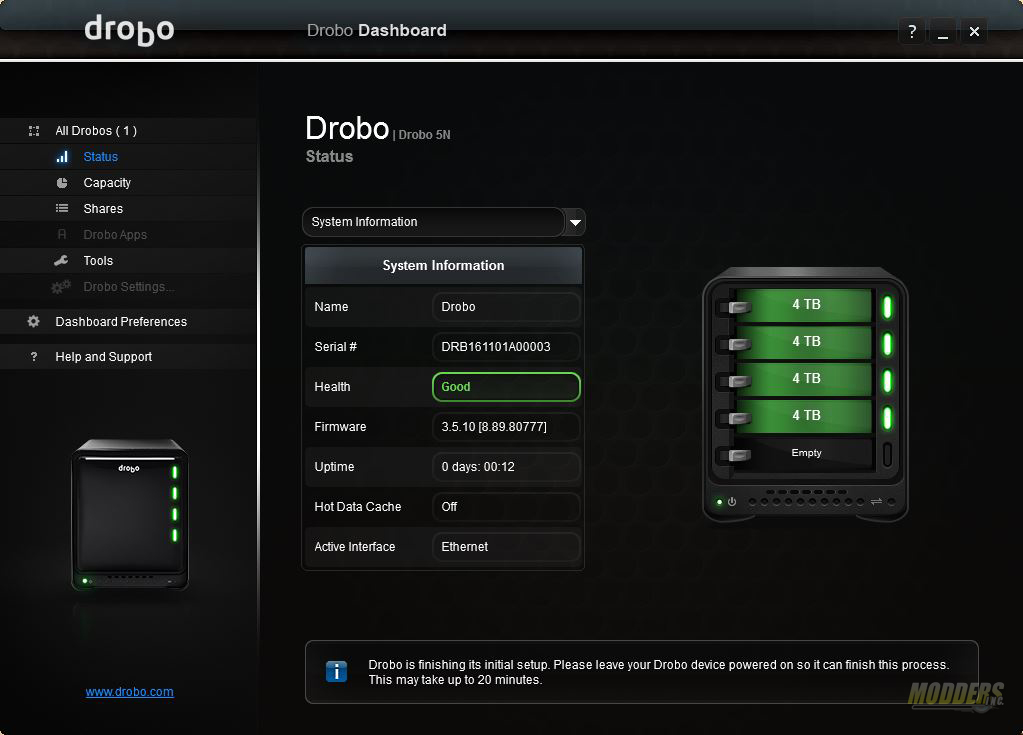Click the Health value Good

tap(506, 387)
